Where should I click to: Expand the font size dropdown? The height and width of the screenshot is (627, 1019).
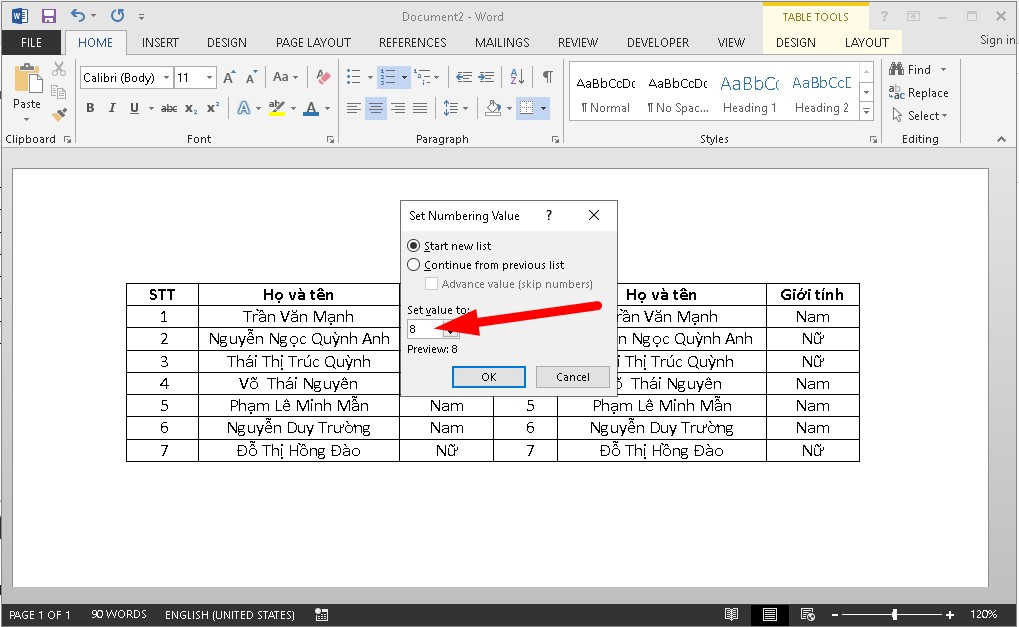[x=209, y=77]
